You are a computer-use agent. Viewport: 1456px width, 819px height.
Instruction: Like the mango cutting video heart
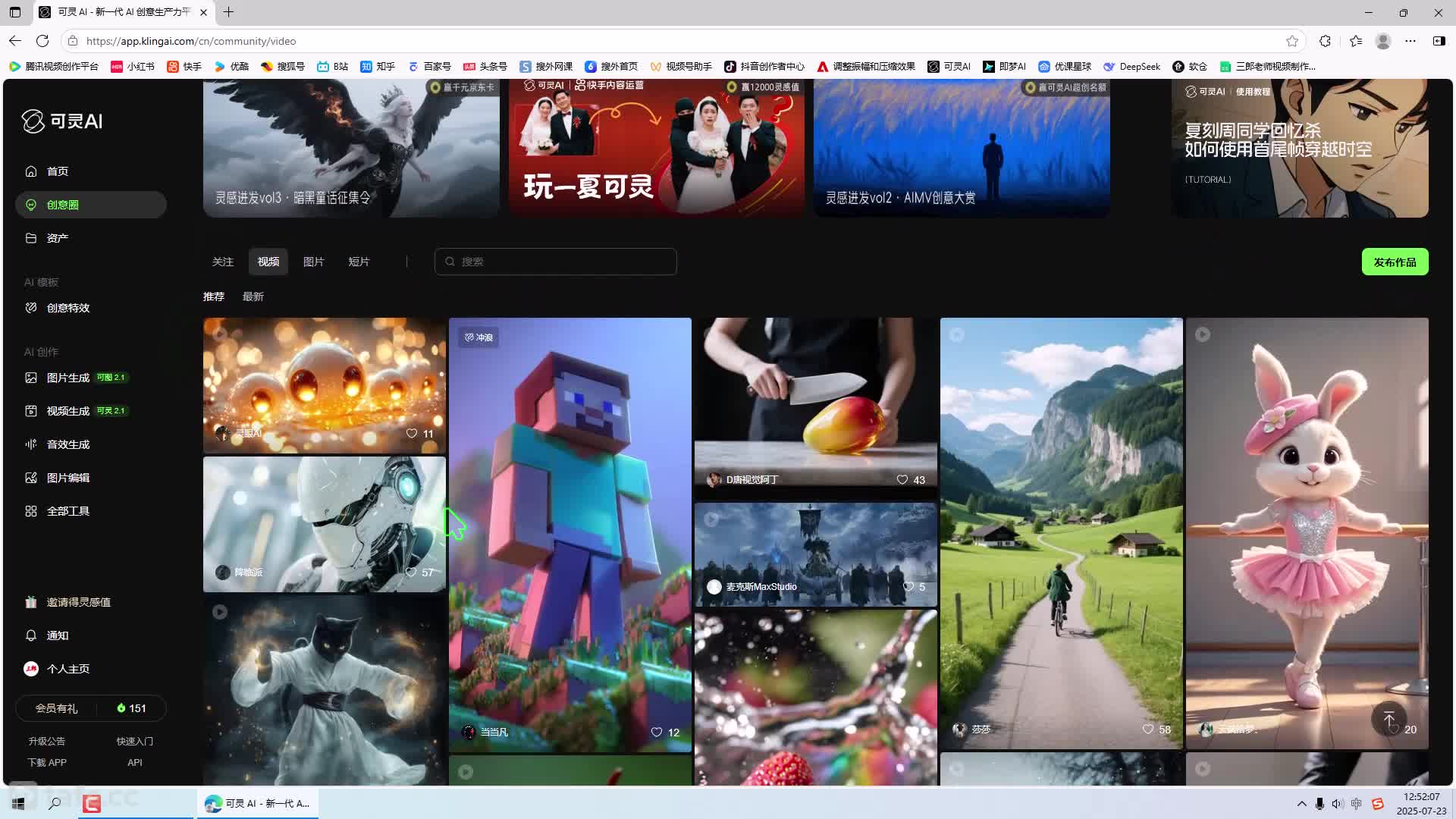coord(902,479)
